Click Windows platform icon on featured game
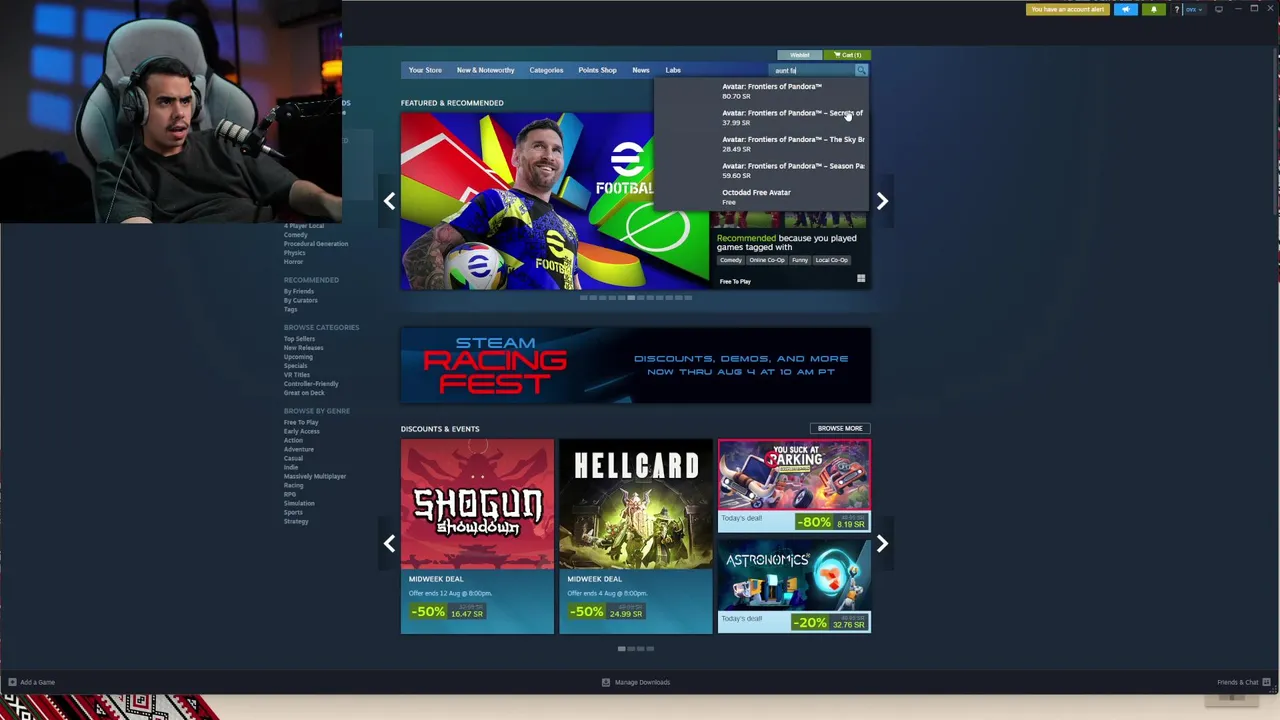The image size is (1280, 720). click(861, 279)
